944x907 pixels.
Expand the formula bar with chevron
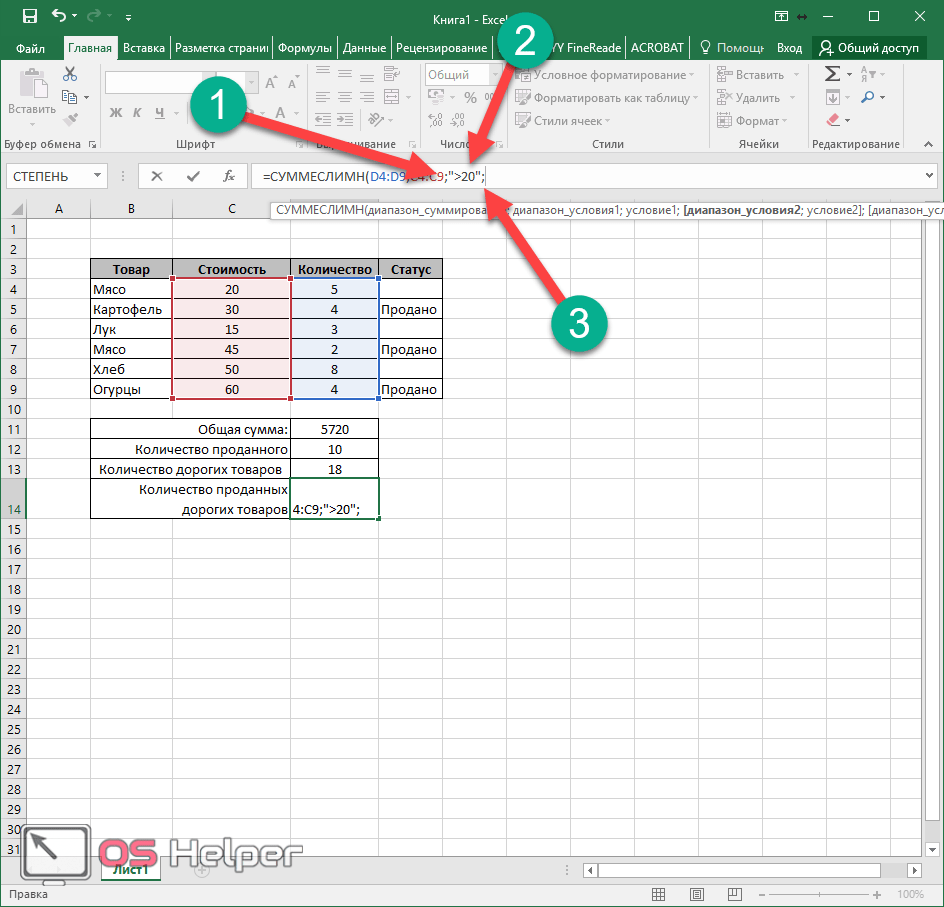tap(930, 176)
